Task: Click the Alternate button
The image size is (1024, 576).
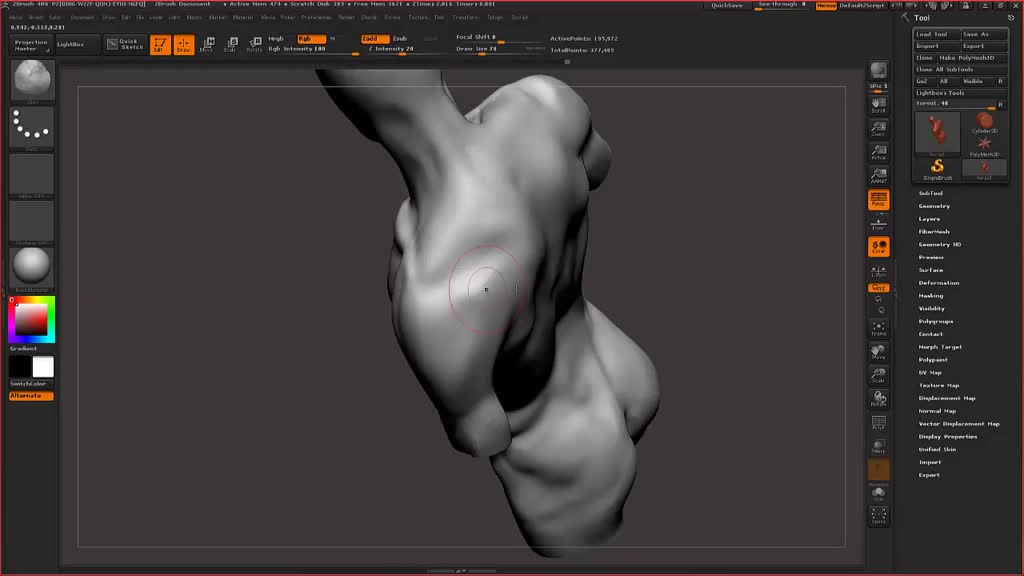Action: pyautogui.click(x=31, y=396)
